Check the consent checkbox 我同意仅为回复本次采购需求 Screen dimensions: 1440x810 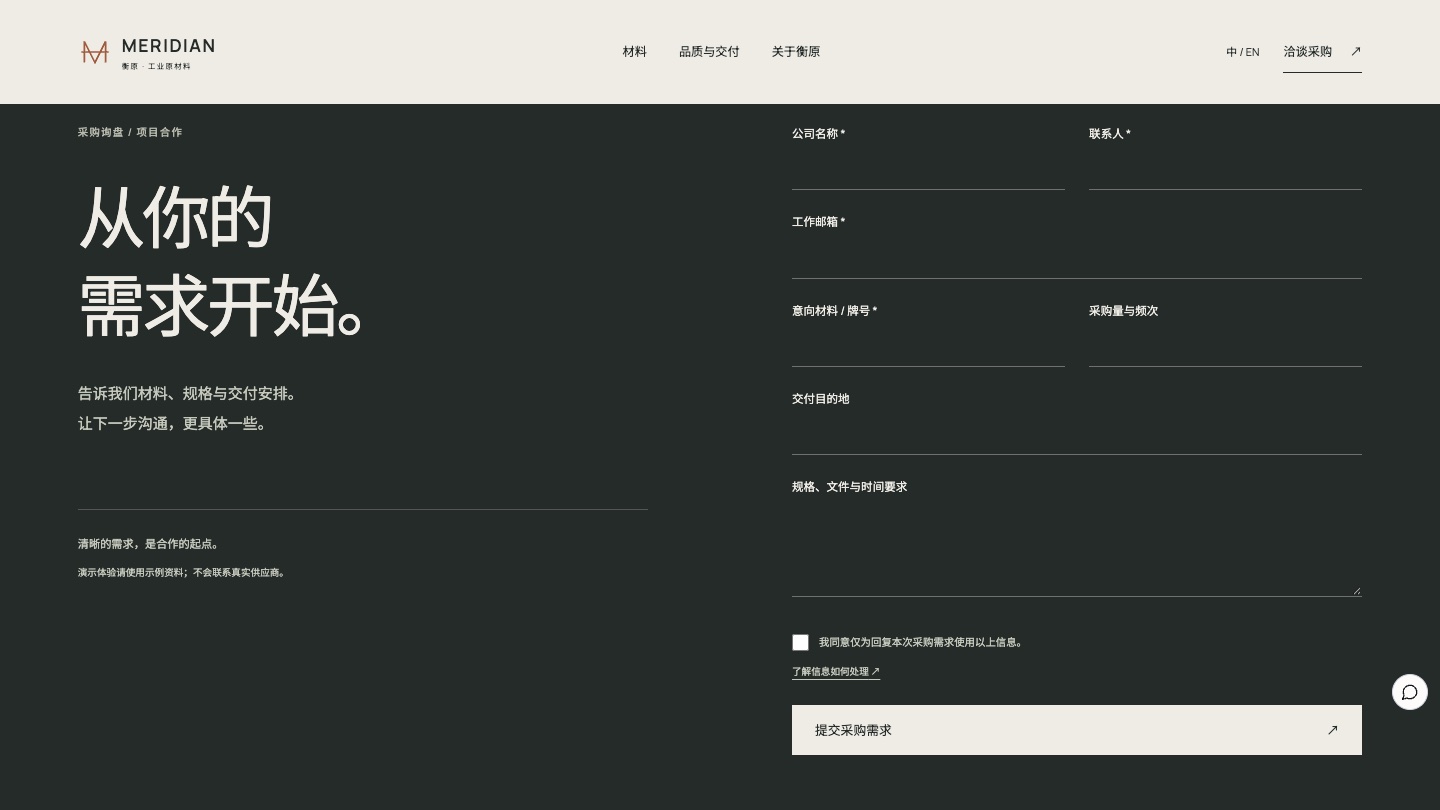[x=800, y=642]
